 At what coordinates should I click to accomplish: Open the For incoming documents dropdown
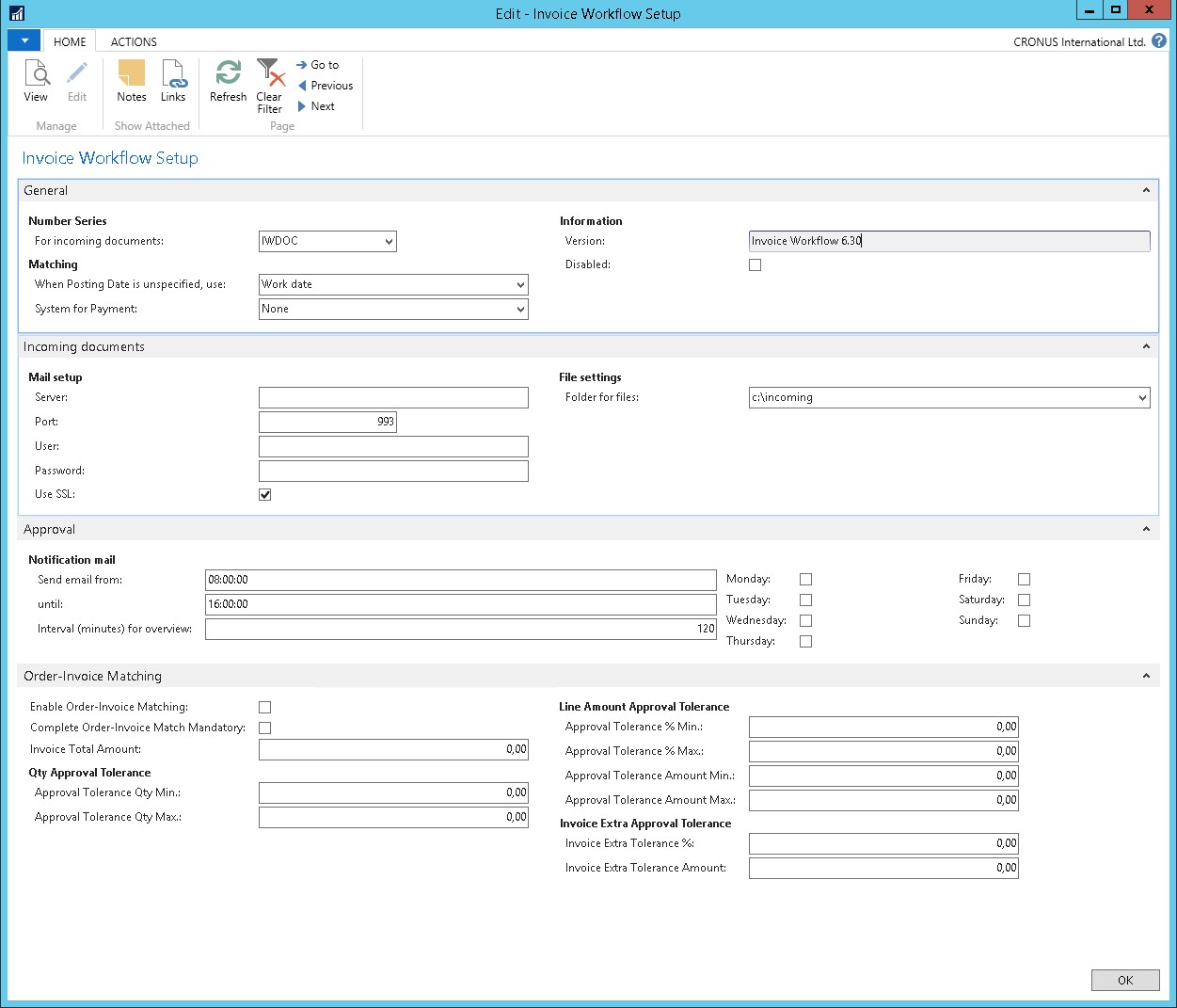click(x=389, y=242)
